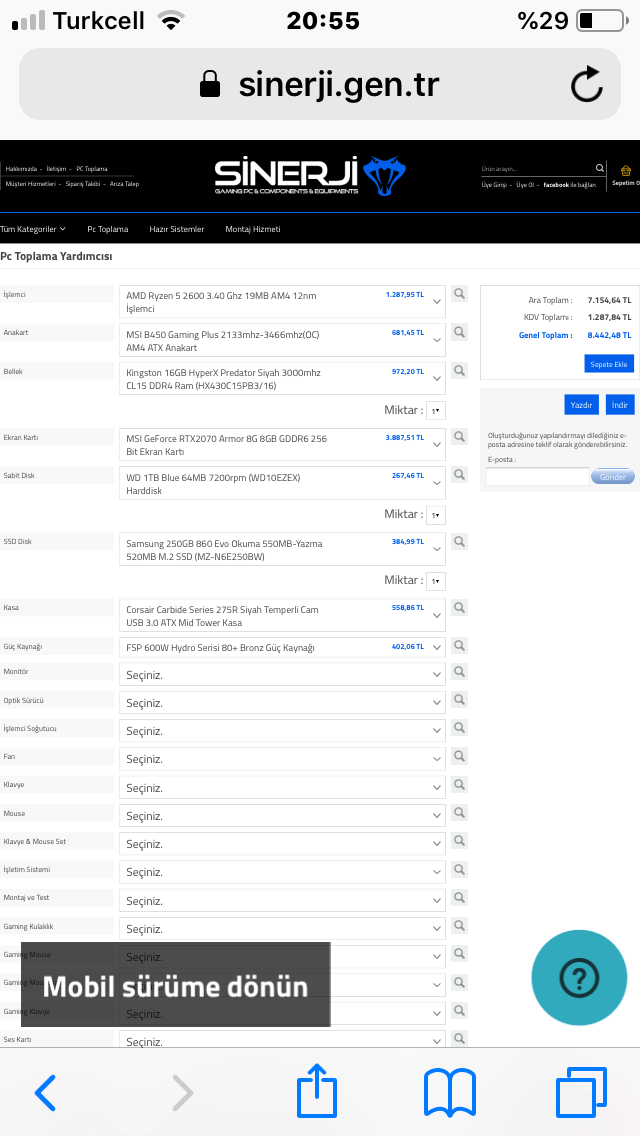Open Arıza Talep link
This screenshot has height=1136, width=640.
point(124,184)
